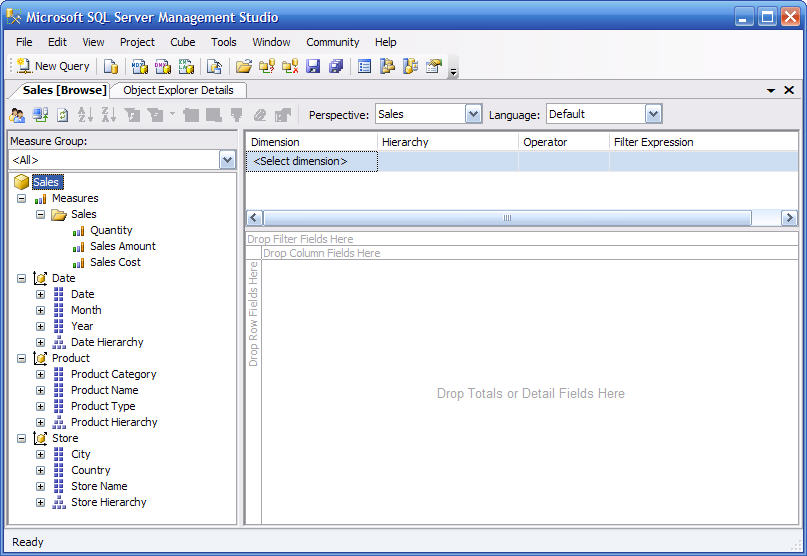Select the Sales Amount measure
Viewport: 807px width, 556px height.
coord(123,246)
